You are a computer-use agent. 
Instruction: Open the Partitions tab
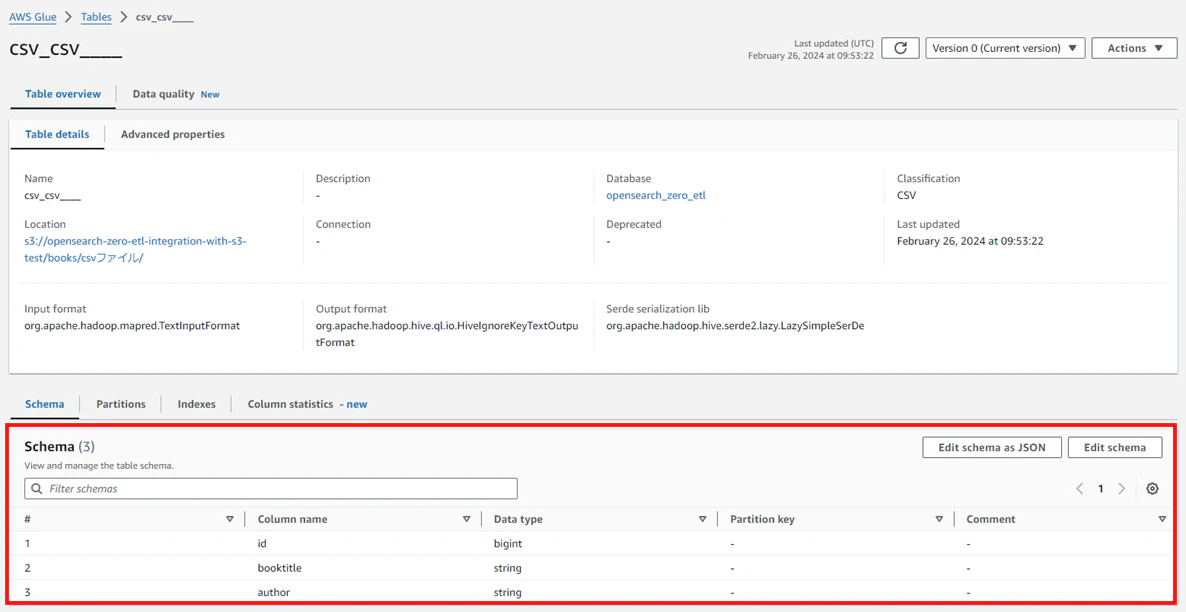(x=121, y=404)
